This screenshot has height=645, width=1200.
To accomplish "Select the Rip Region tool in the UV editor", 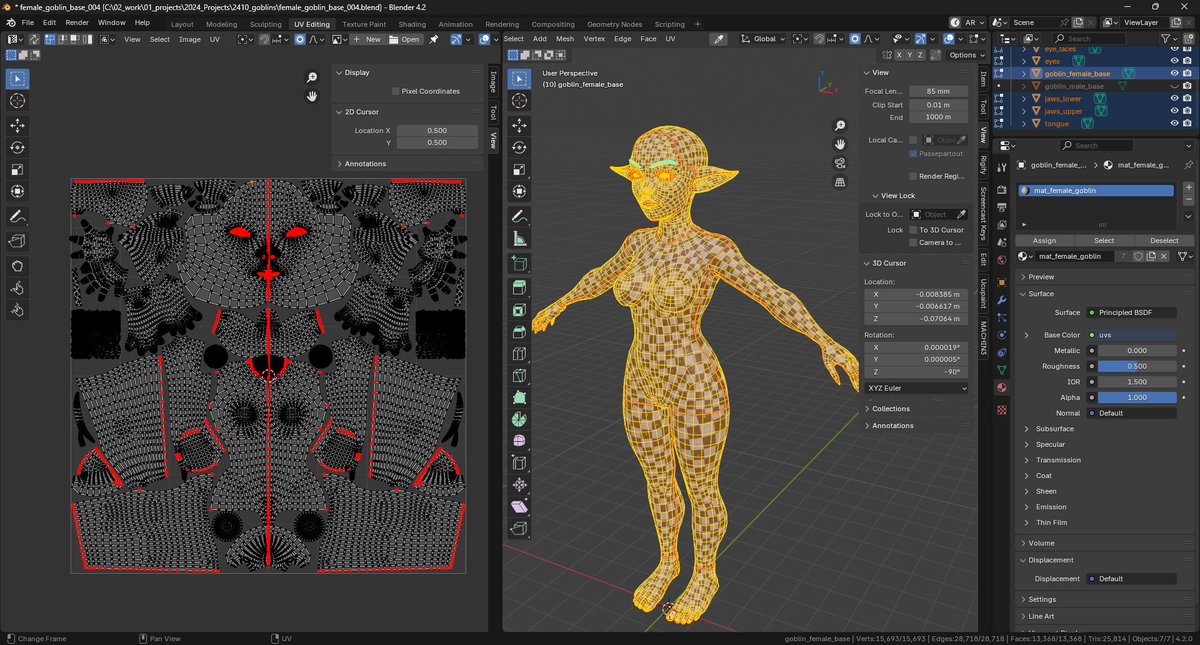I will tap(17, 241).
